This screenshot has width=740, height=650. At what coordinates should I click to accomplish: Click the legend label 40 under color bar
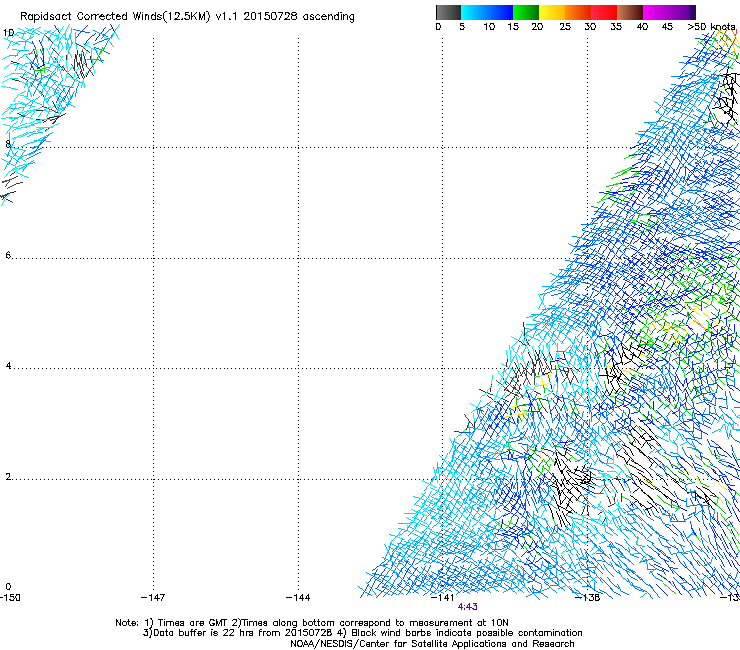(642, 27)
